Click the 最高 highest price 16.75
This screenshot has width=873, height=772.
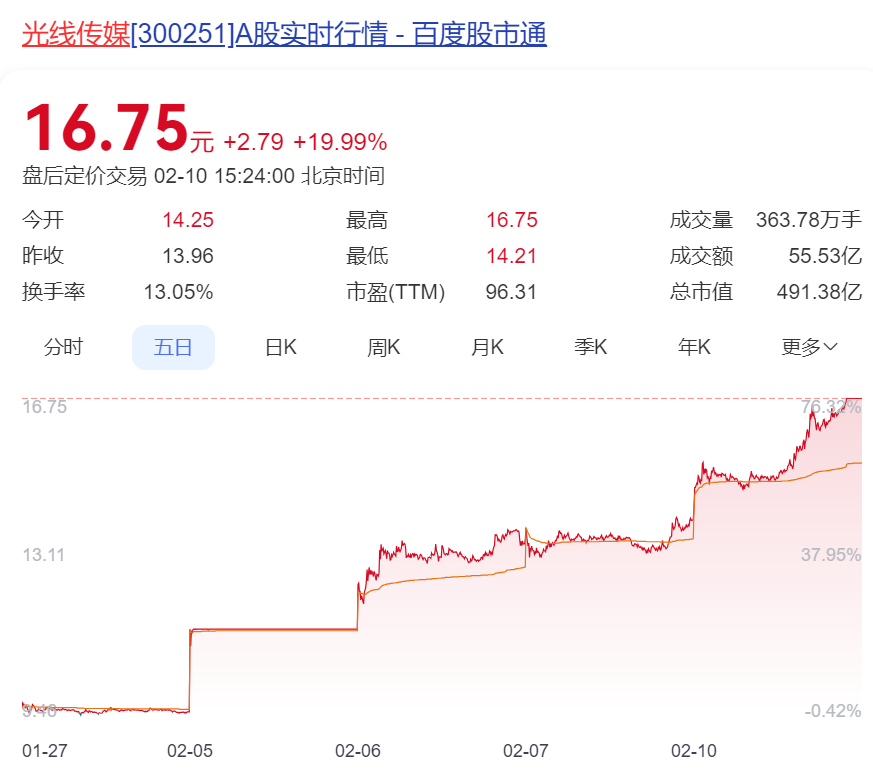click(x=512, y=219)
